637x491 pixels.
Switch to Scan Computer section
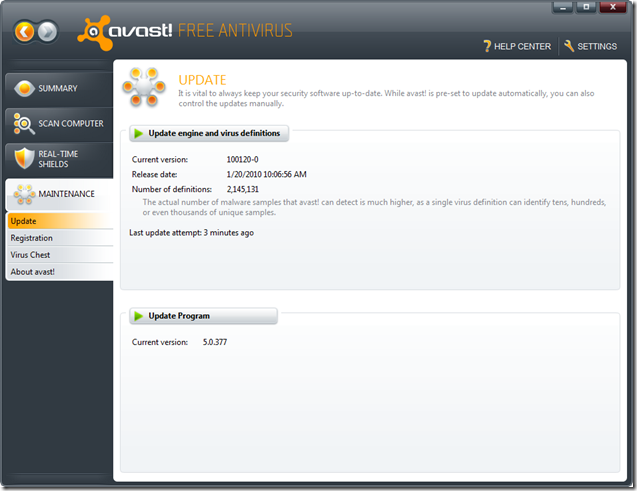59,123
